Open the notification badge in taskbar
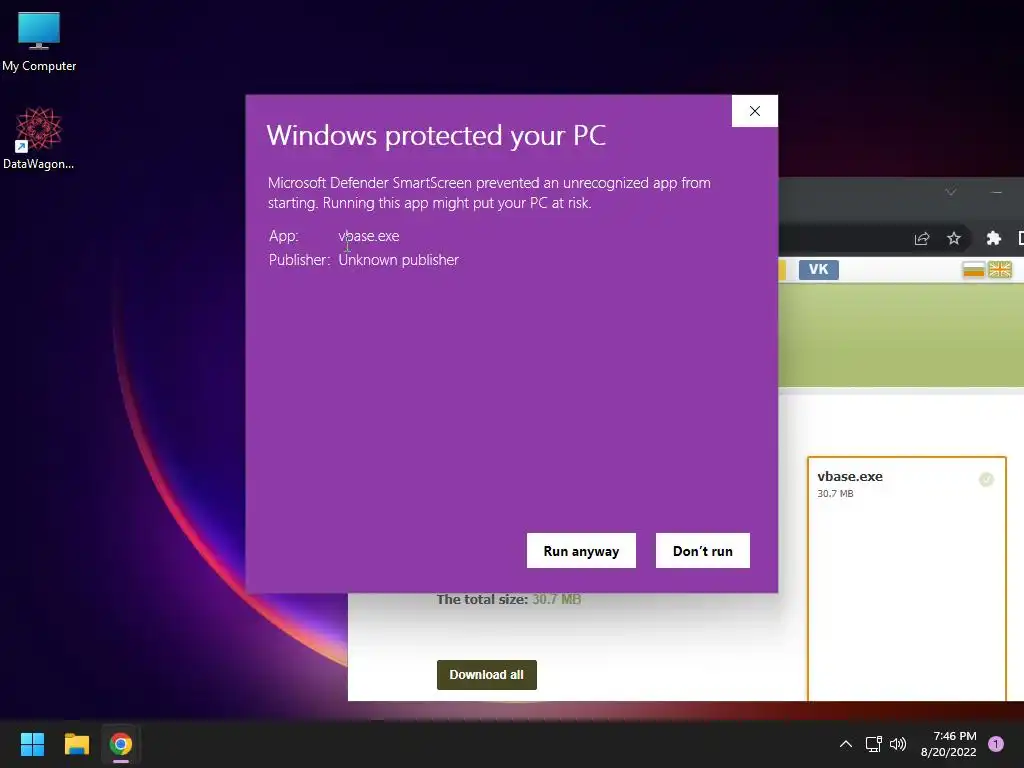Screen dimensions: 1024x768 (x=996, y=744)
